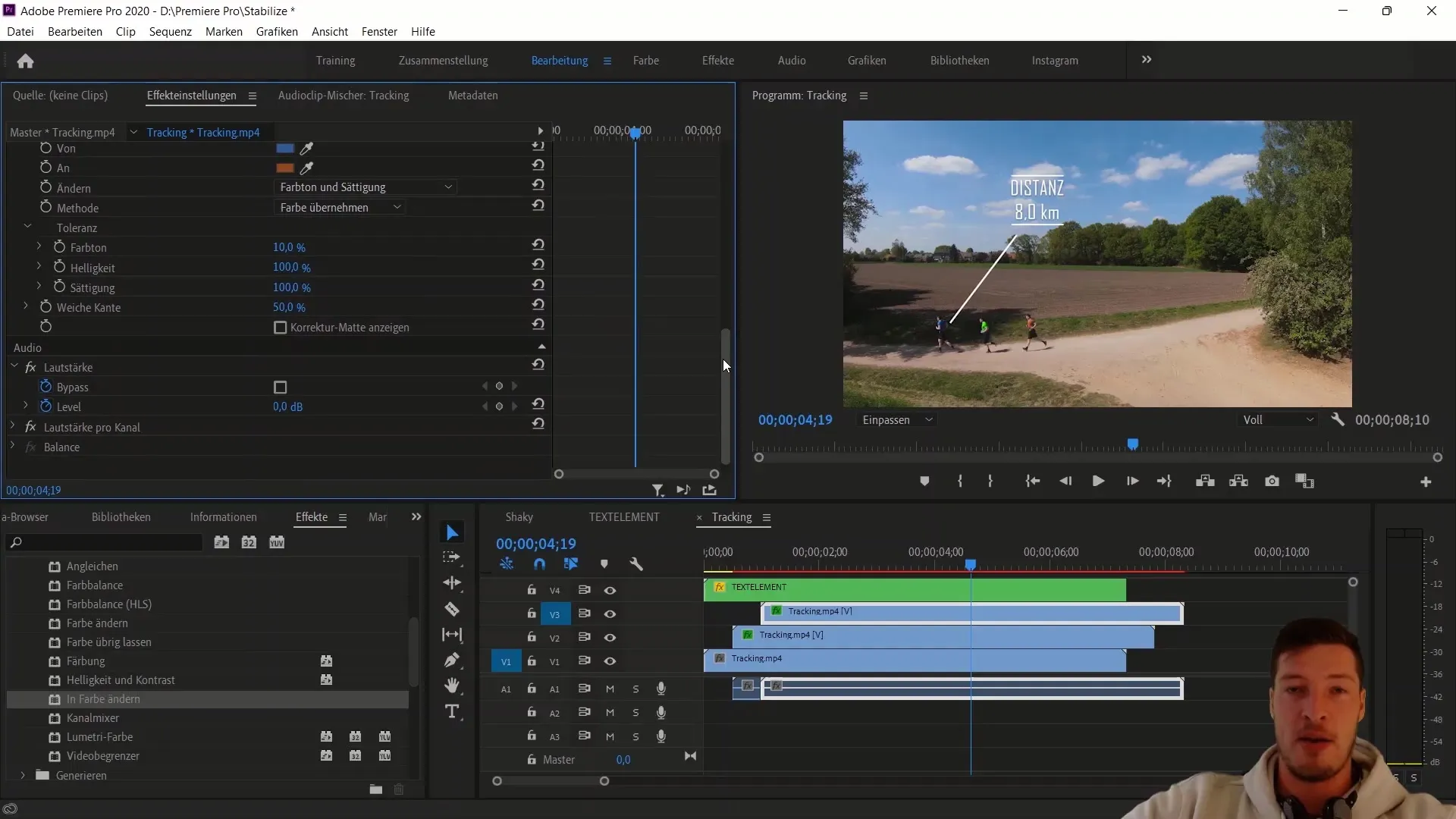Select the Ripple Edit tool
Viewport: 1456px width, 819px height.
pyautogui.click(x=452, y=583)
